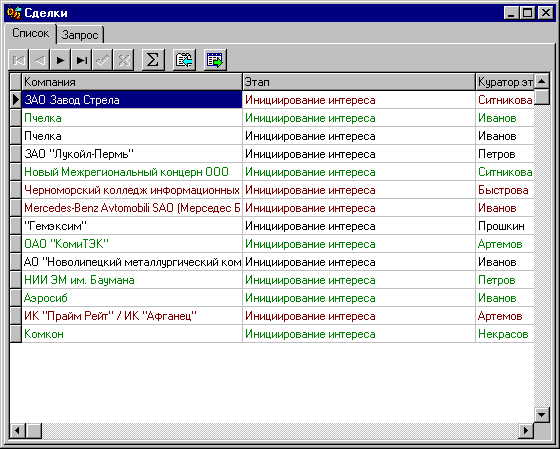
Task: Click curator Петров in Лукойл-Пермь row
Action: tap(505, 154)
